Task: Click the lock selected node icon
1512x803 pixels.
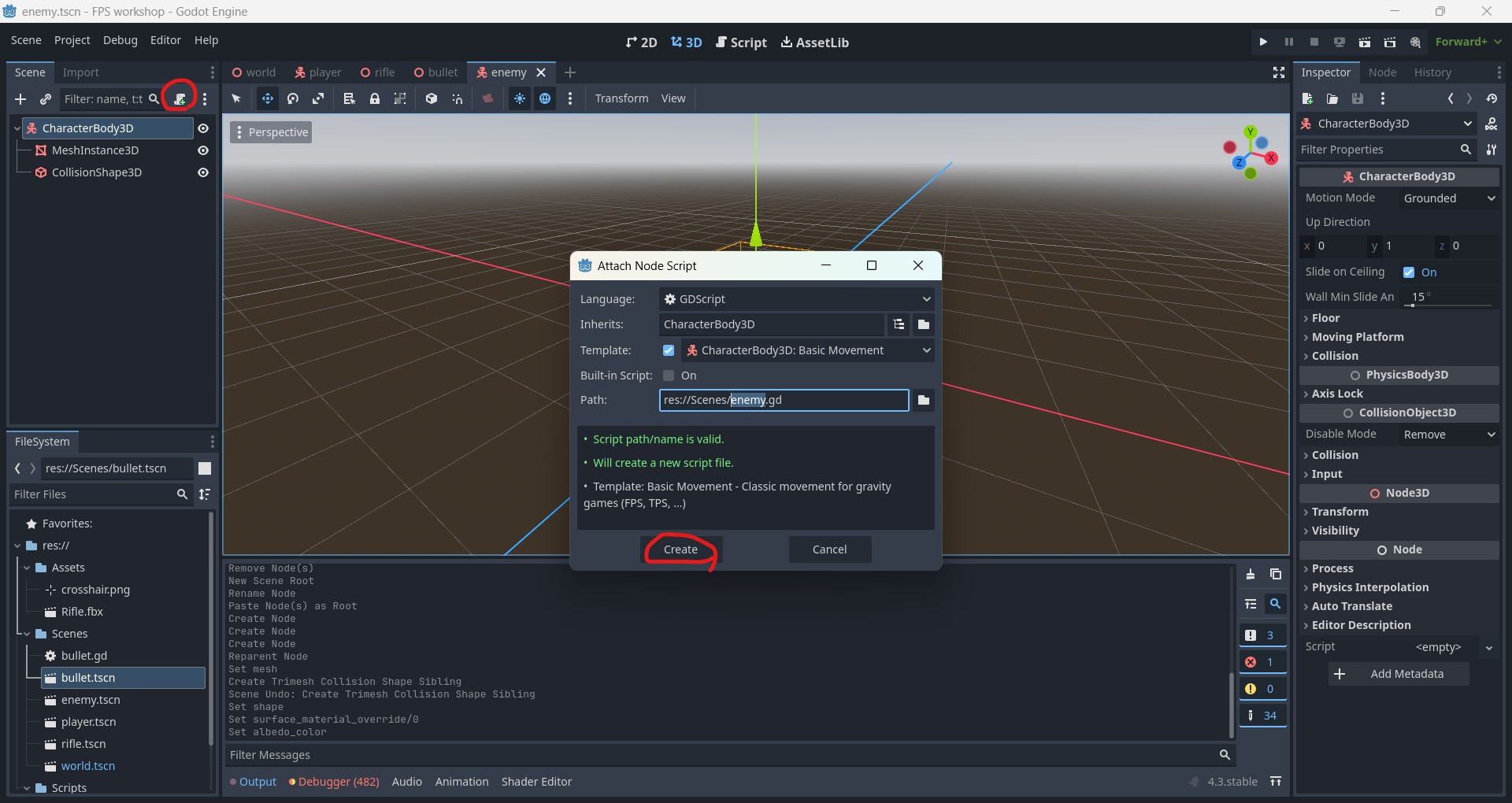Action: (375, 98)
